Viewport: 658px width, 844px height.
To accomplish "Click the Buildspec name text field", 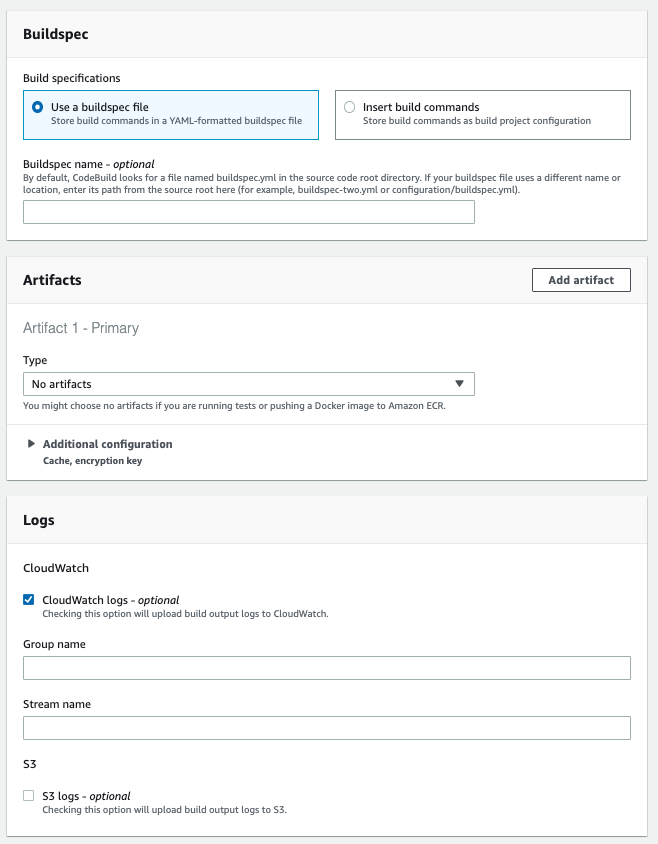I will tap(248, 212).
